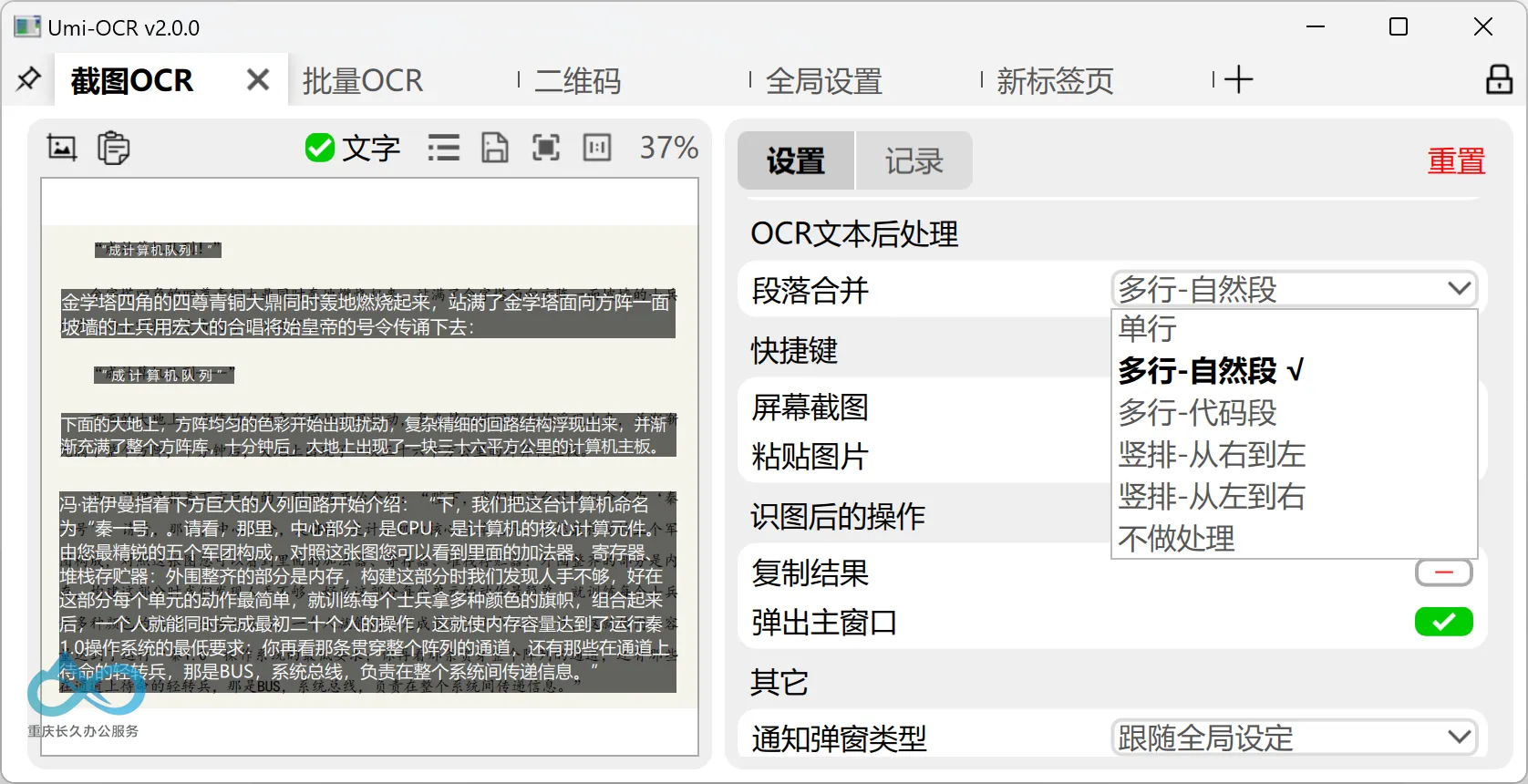Click the 粘贴图片 shortcut row

[925, 456]
